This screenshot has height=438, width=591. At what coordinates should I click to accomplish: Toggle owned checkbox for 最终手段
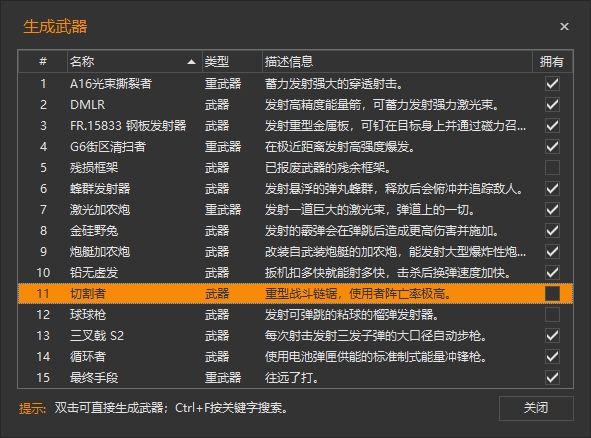pyautogui.click(x=552, y=378)
